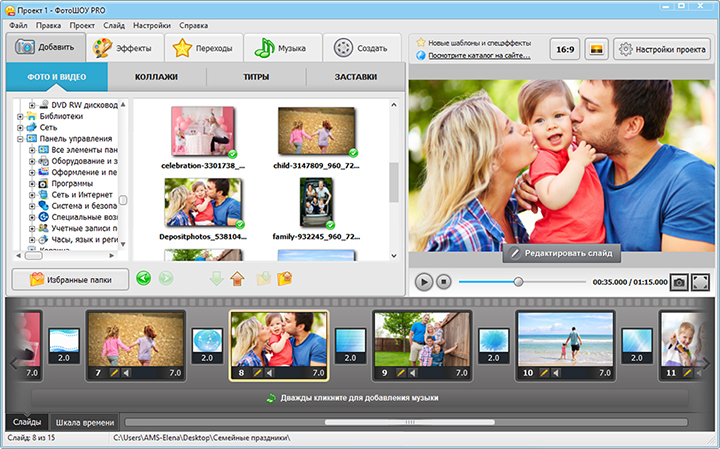
Task: Expand the Сеть tree node
Action: [20, 128]
